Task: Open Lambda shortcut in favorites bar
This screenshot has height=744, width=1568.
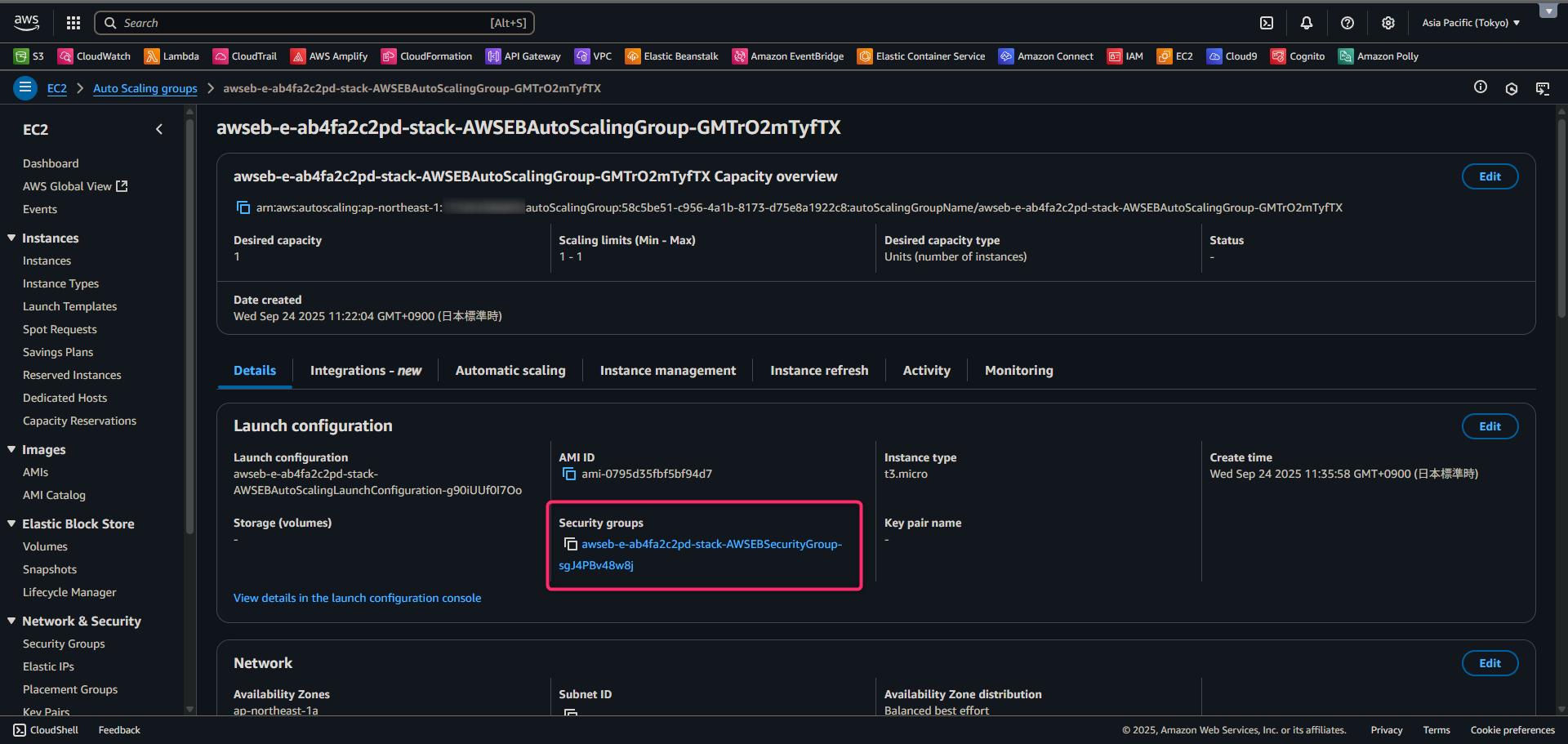Action: (171, 56)
